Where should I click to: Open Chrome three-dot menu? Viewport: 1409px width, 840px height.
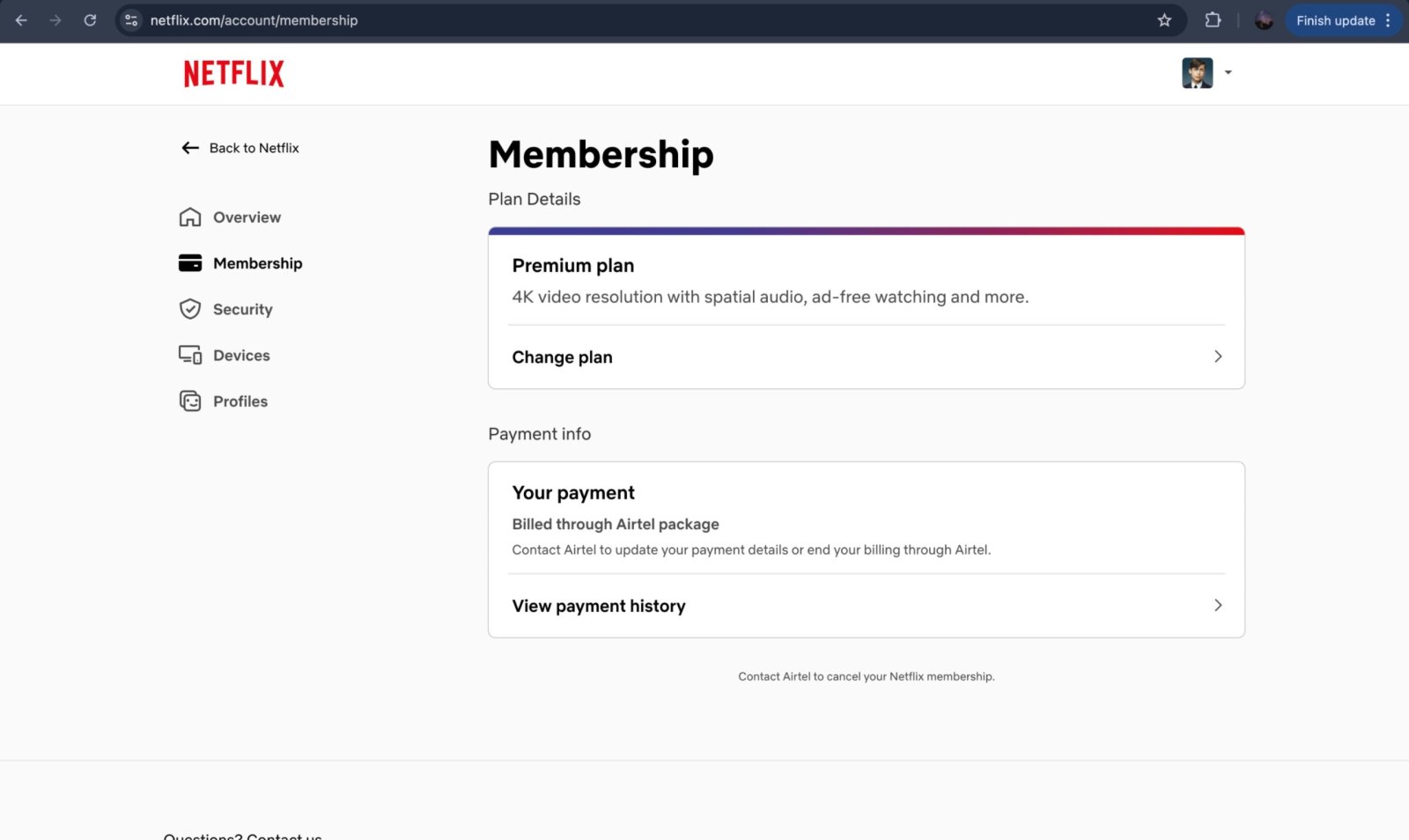point(1389,20)
